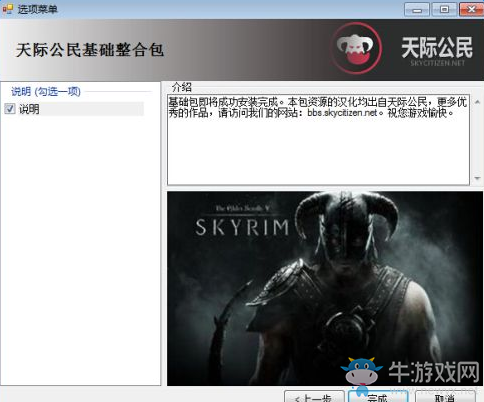Image resolution: width=484 pixels, height=402 pixels.
Task: Close the 选项菜单 window
Action: [471, 9]
